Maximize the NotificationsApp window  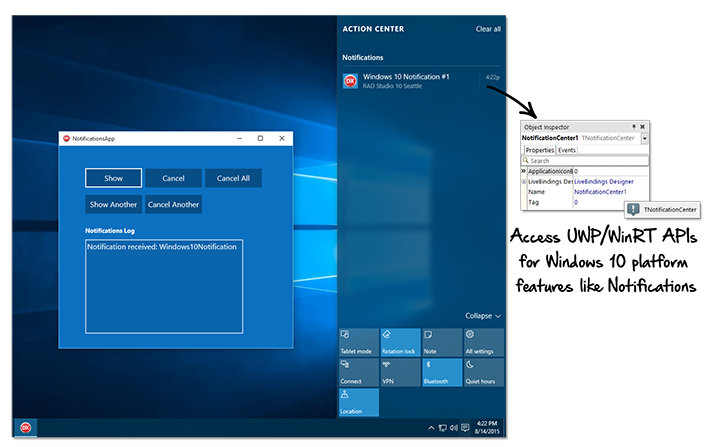[x=260, y=138]
